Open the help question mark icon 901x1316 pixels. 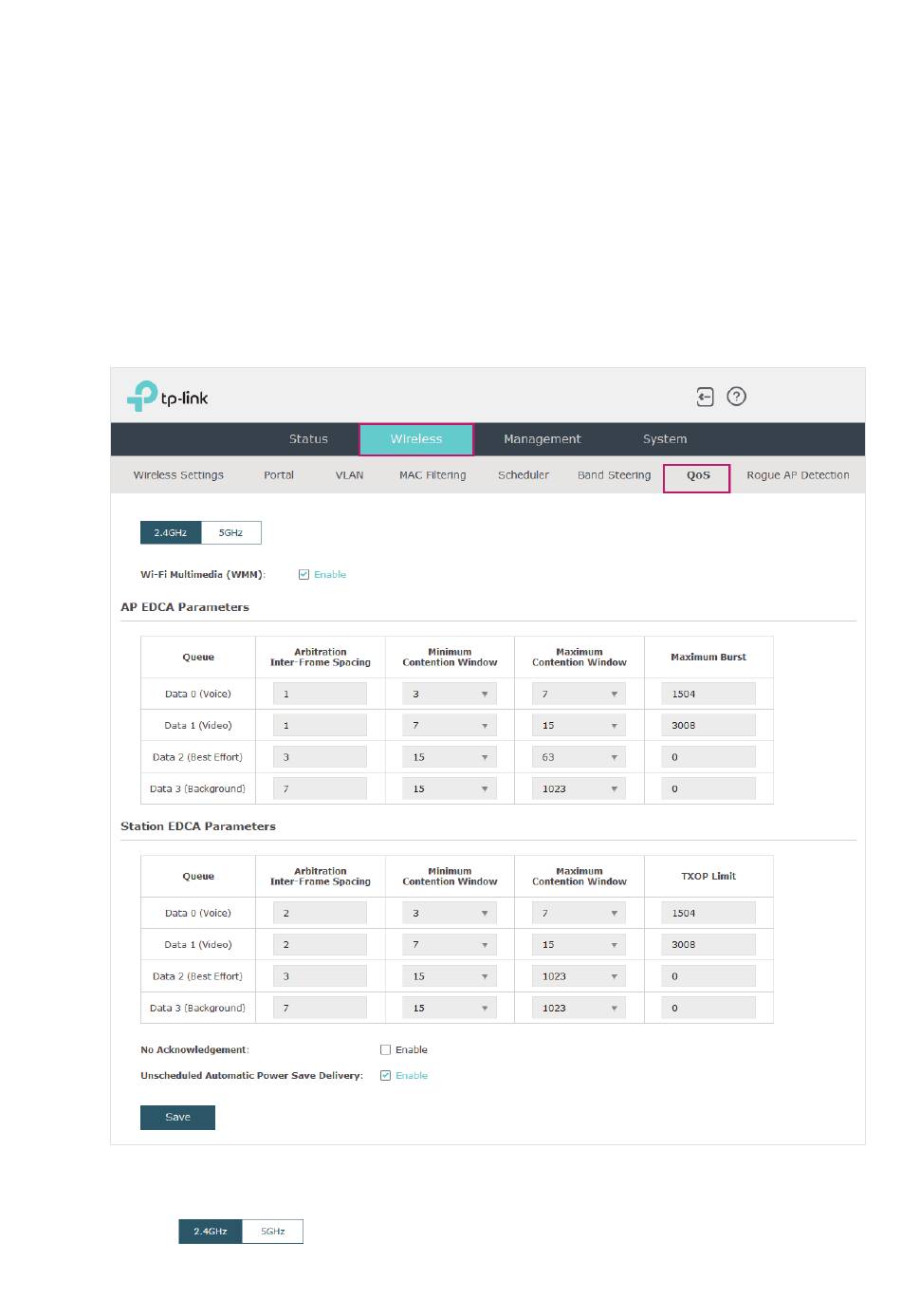click(x=736, y=397)
